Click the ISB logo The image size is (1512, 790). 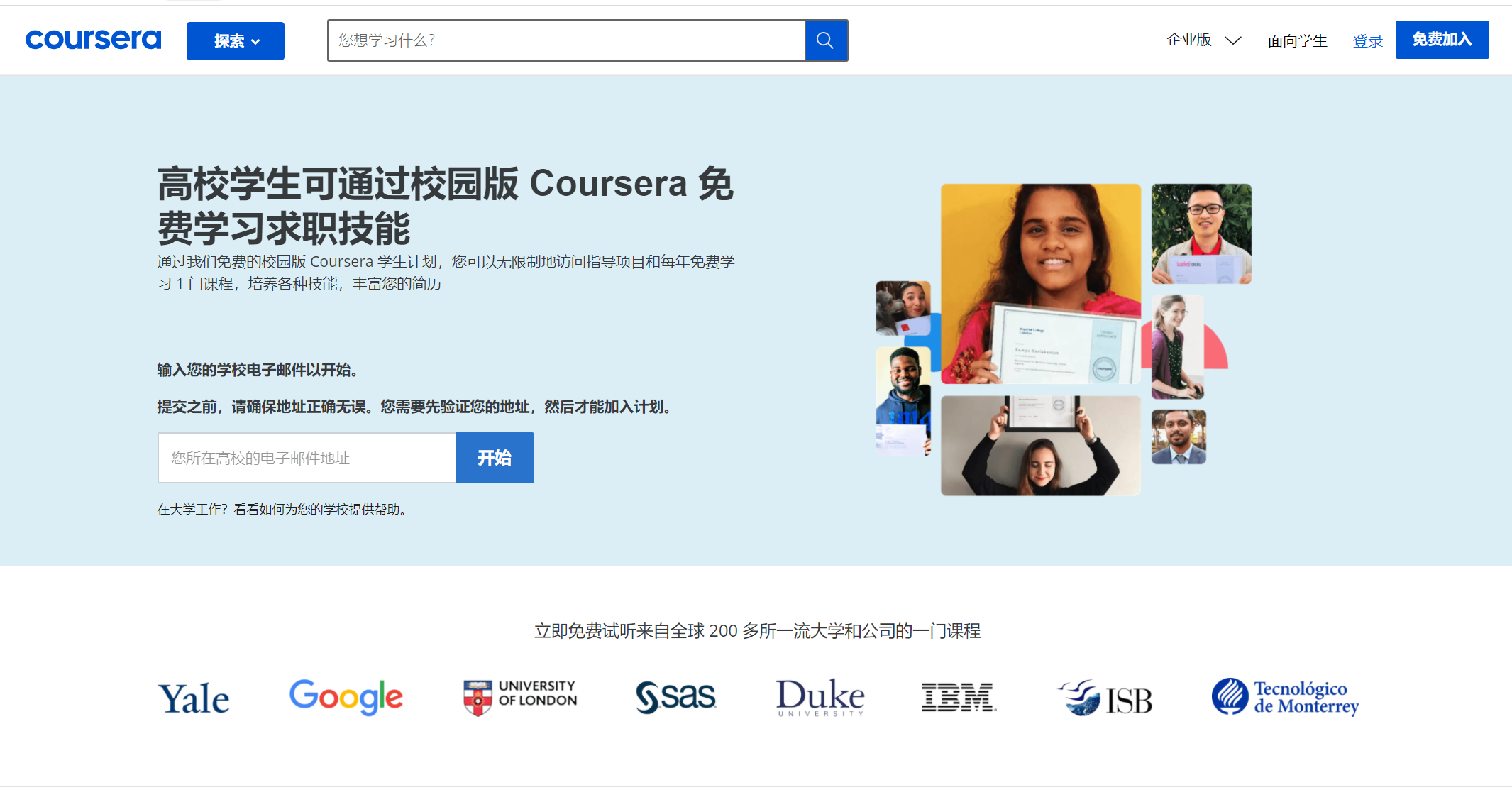pyautogui.click(x=1105, y=698)
